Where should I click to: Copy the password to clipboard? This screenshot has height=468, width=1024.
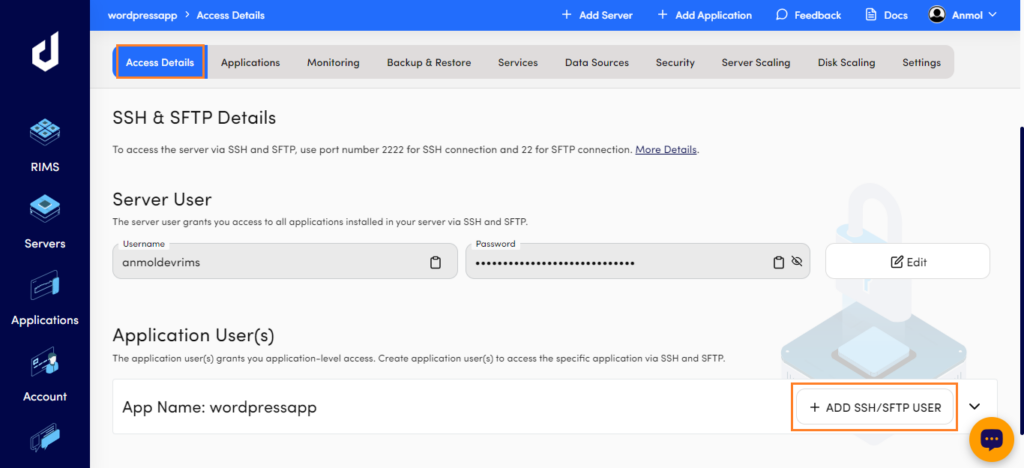pyautogui.click(x=778, y=262)
